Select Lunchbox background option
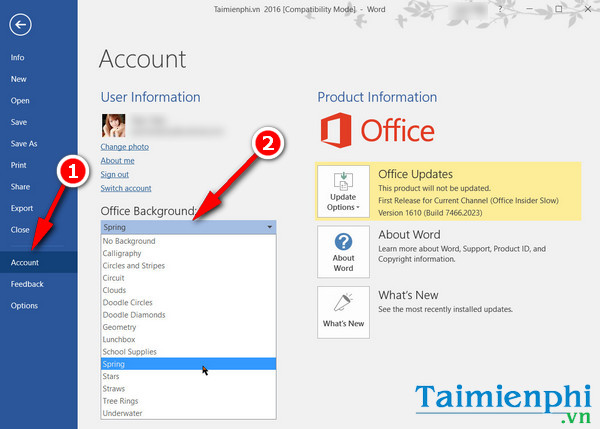The width and height of the screenshot is (600, 429). [x=188, y=339]
